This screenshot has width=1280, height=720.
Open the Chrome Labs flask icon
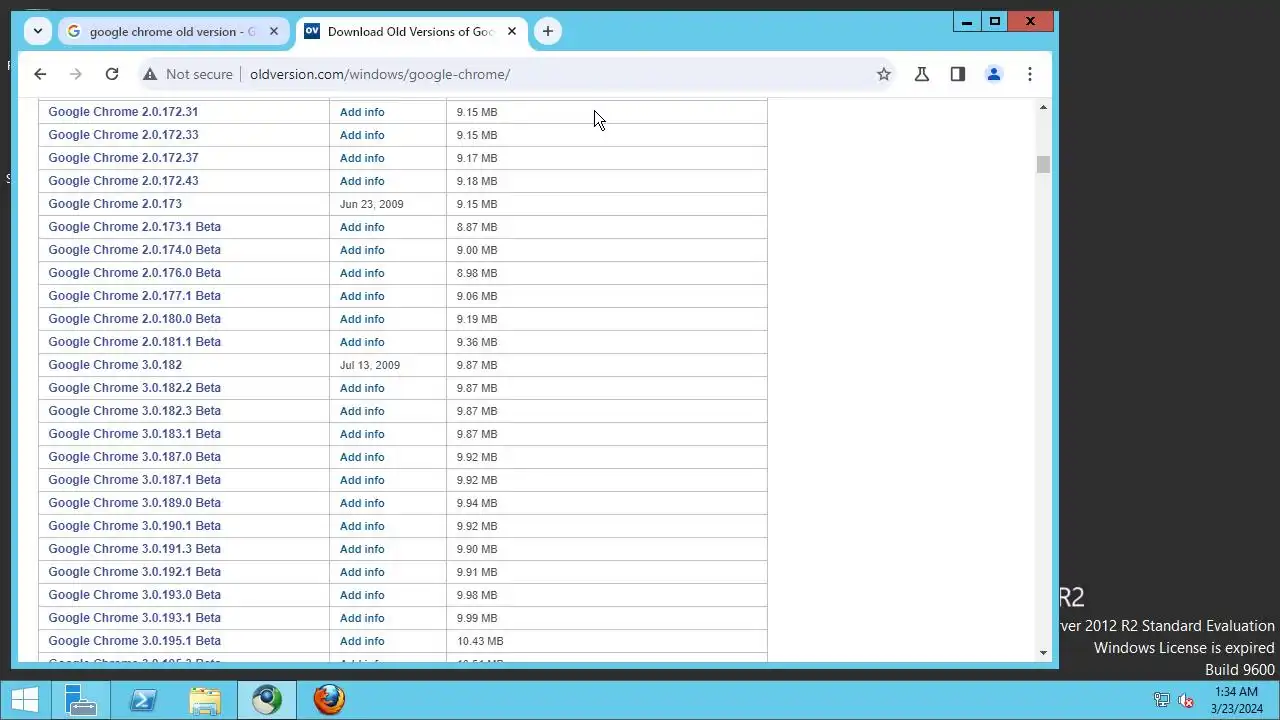point(922,74)
